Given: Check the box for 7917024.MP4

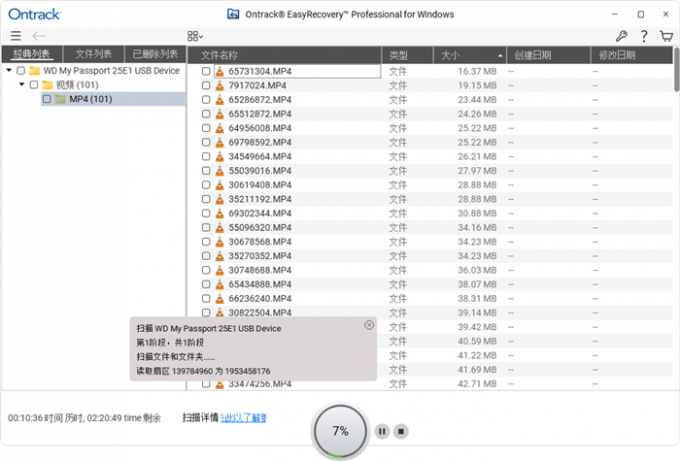Looking at the screenshot, I should 206,85.
